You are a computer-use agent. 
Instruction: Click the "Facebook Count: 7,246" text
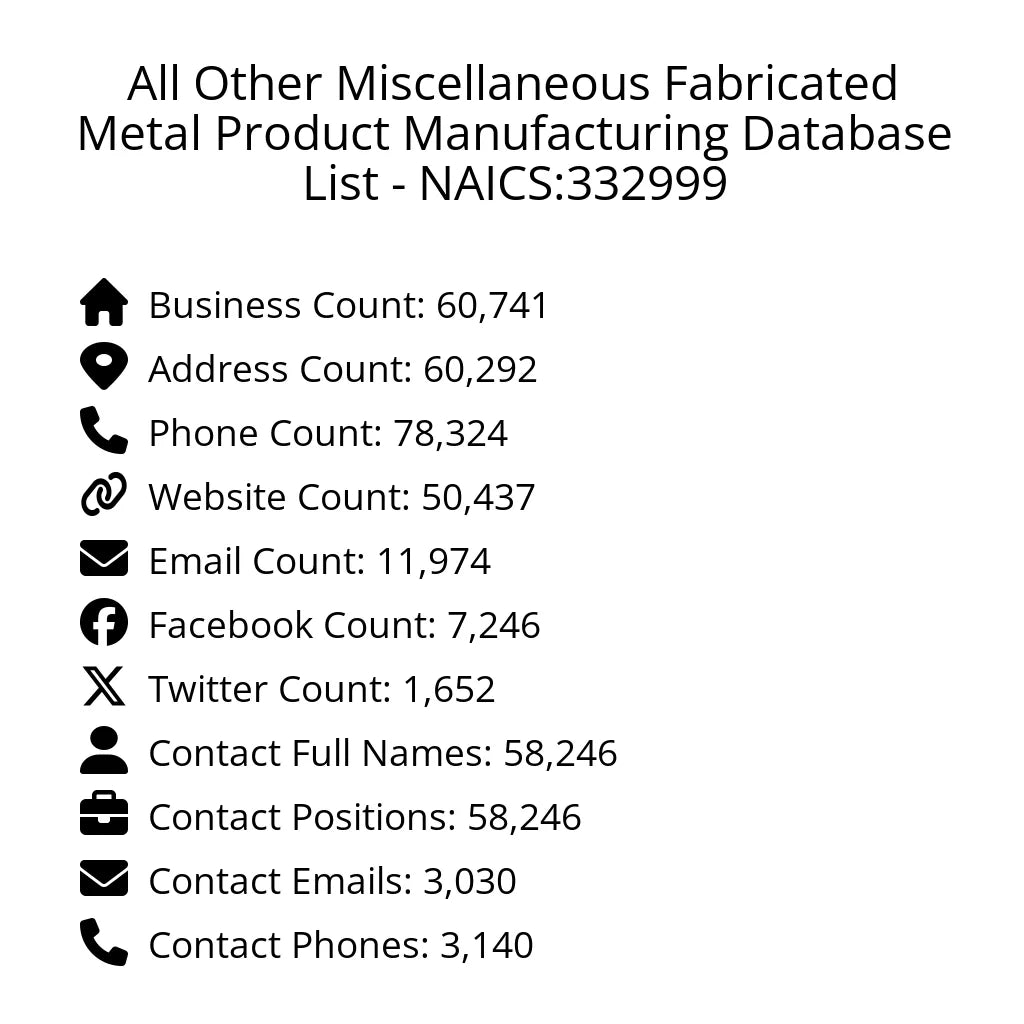coord(344,626)
